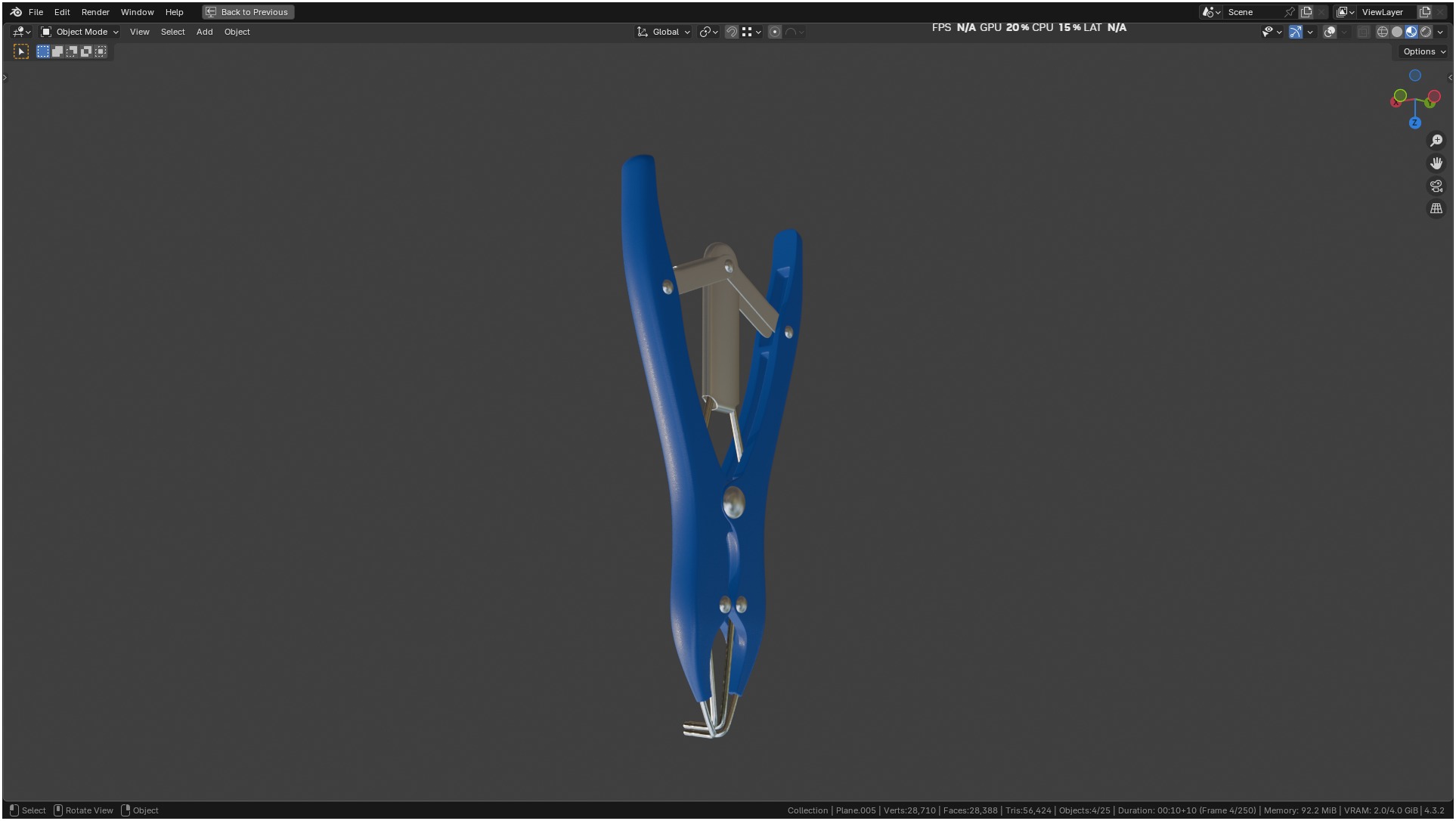Viewport: 1456px width, 821px height.
Task: Open the Global transform orientation dropdown
Action: point(664,32)
